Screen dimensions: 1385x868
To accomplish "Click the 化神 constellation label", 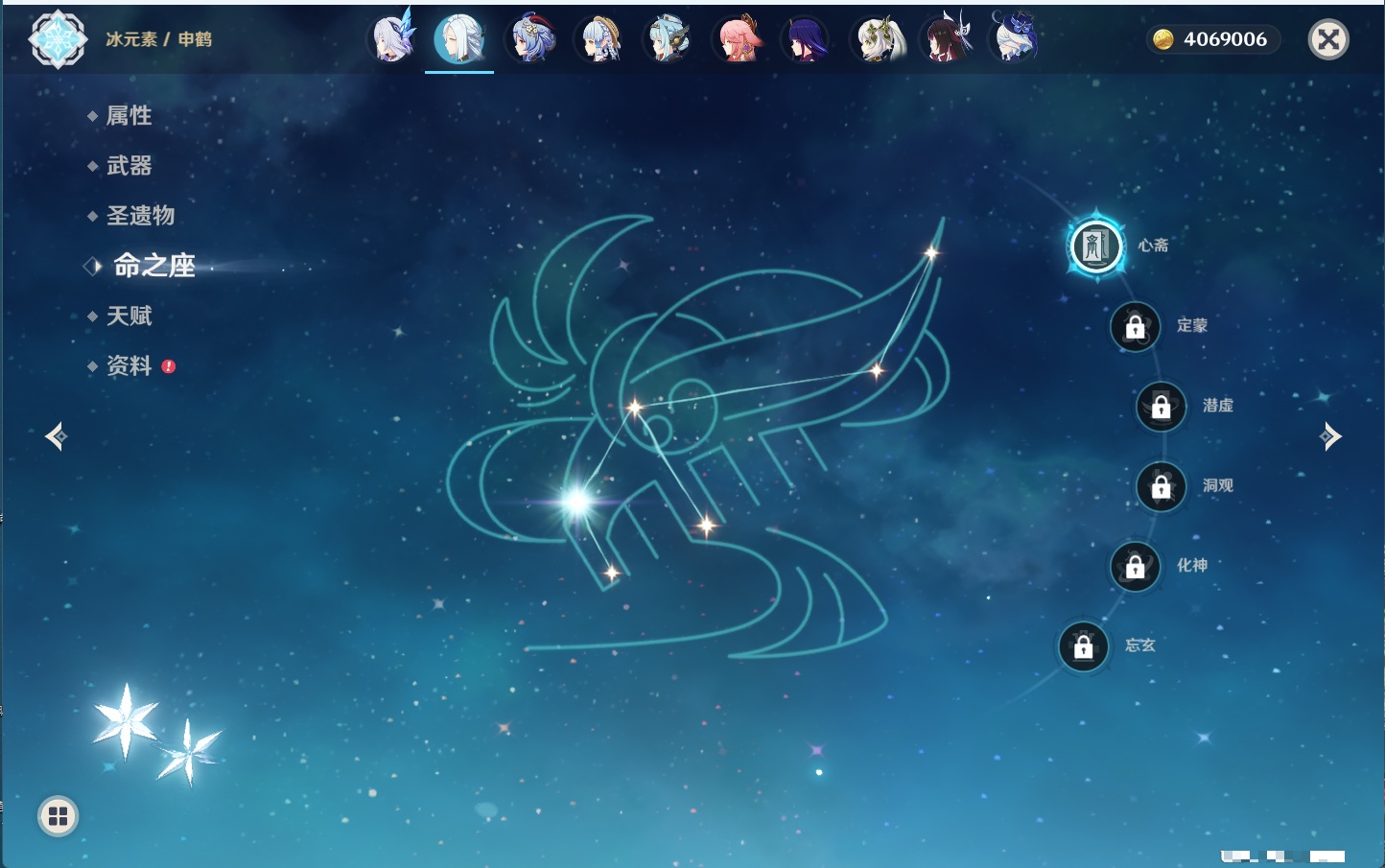I will point(1192,565).
